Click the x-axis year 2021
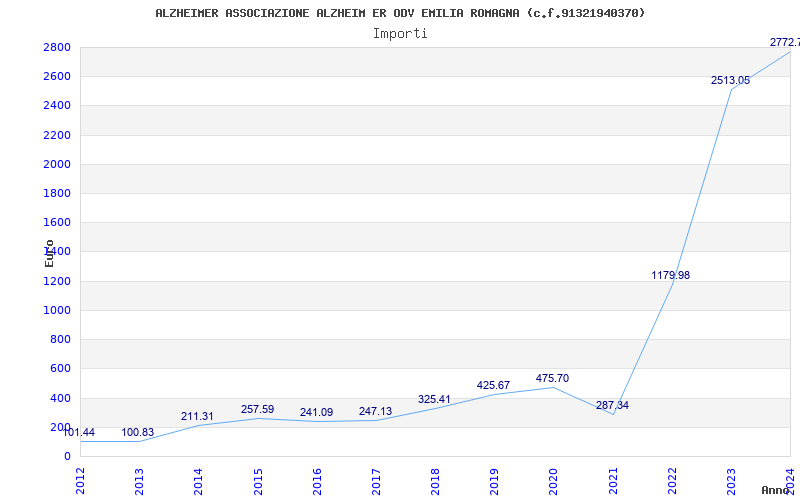The width and height of the screenshot is (800, 500). point(613,481)
